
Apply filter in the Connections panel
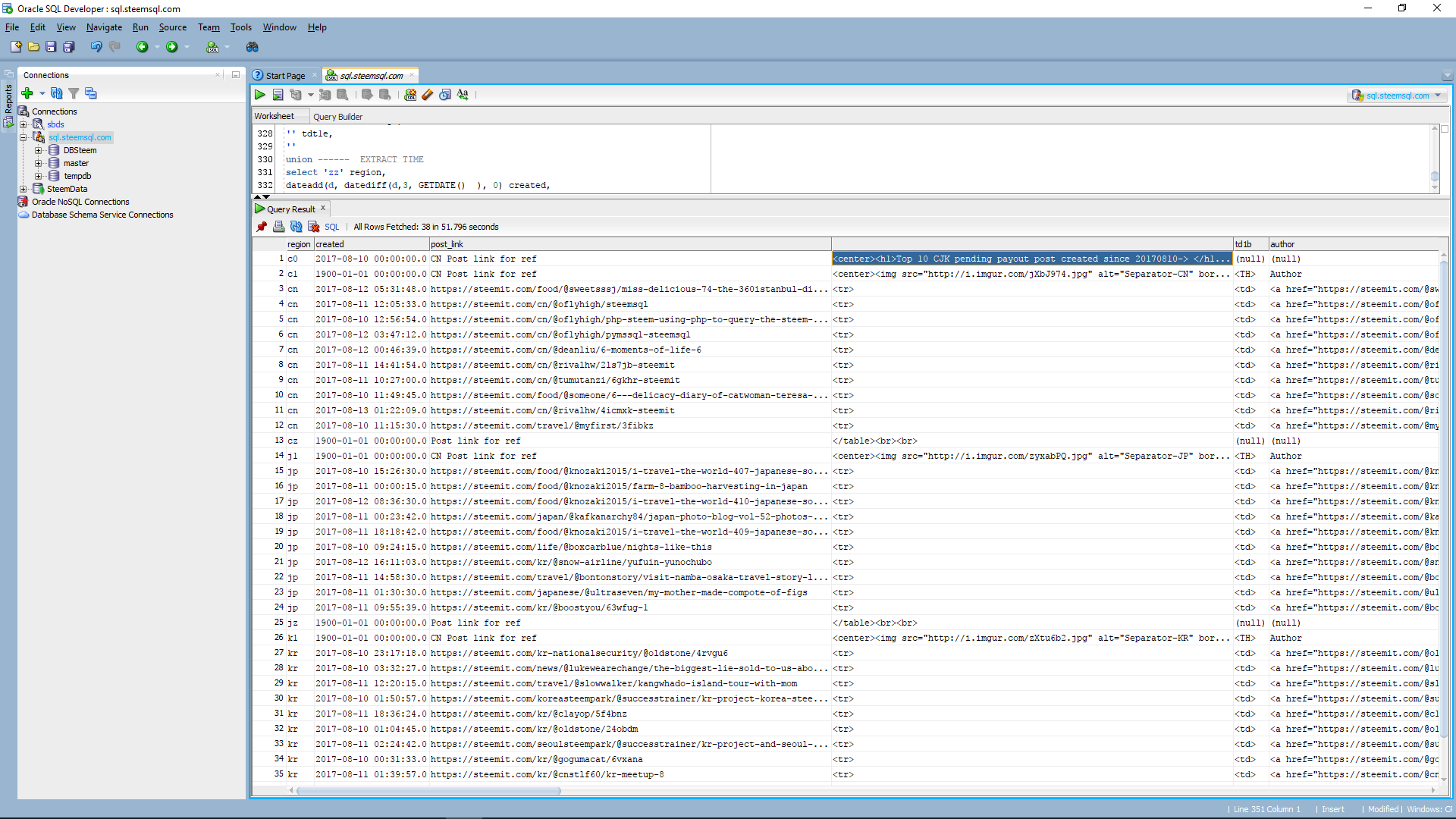pyautogui.click(x=74, y=93)
